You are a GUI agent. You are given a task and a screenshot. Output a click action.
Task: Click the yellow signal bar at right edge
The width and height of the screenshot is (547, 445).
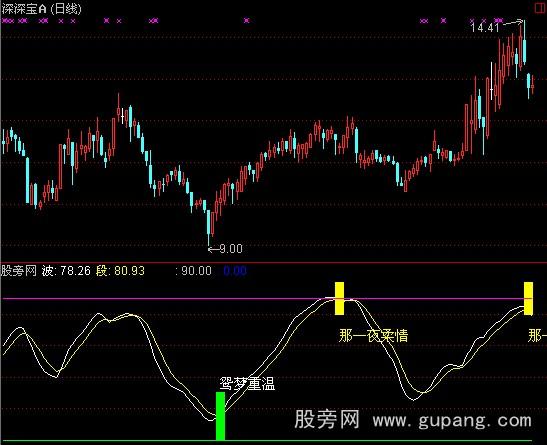pyautogui.click(x=529, y=299)
